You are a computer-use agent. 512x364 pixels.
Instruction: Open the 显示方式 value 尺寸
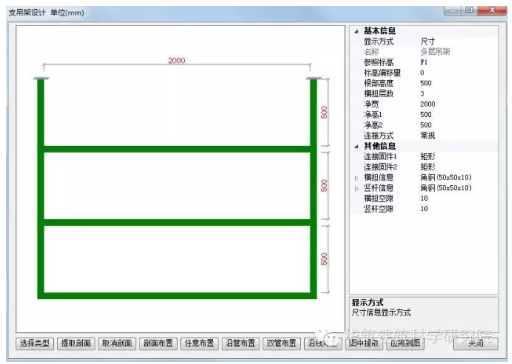click(428, 41)
